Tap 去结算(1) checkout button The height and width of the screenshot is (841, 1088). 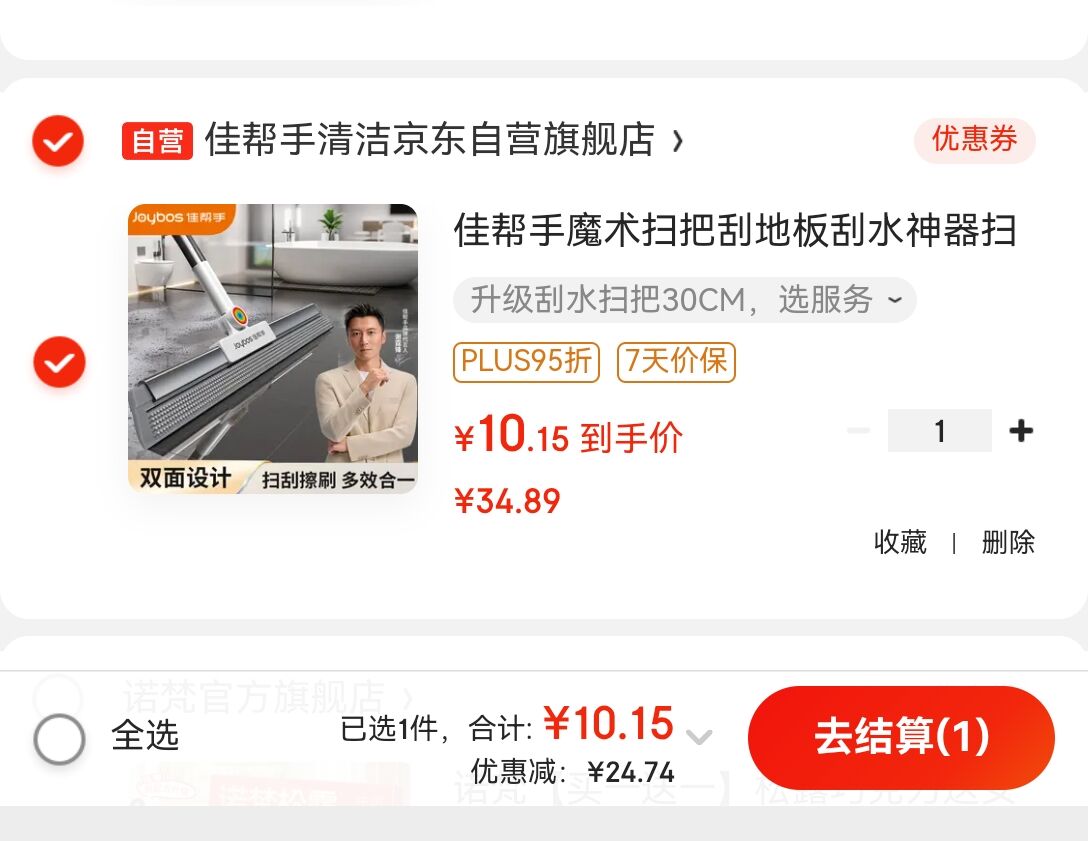901,737
